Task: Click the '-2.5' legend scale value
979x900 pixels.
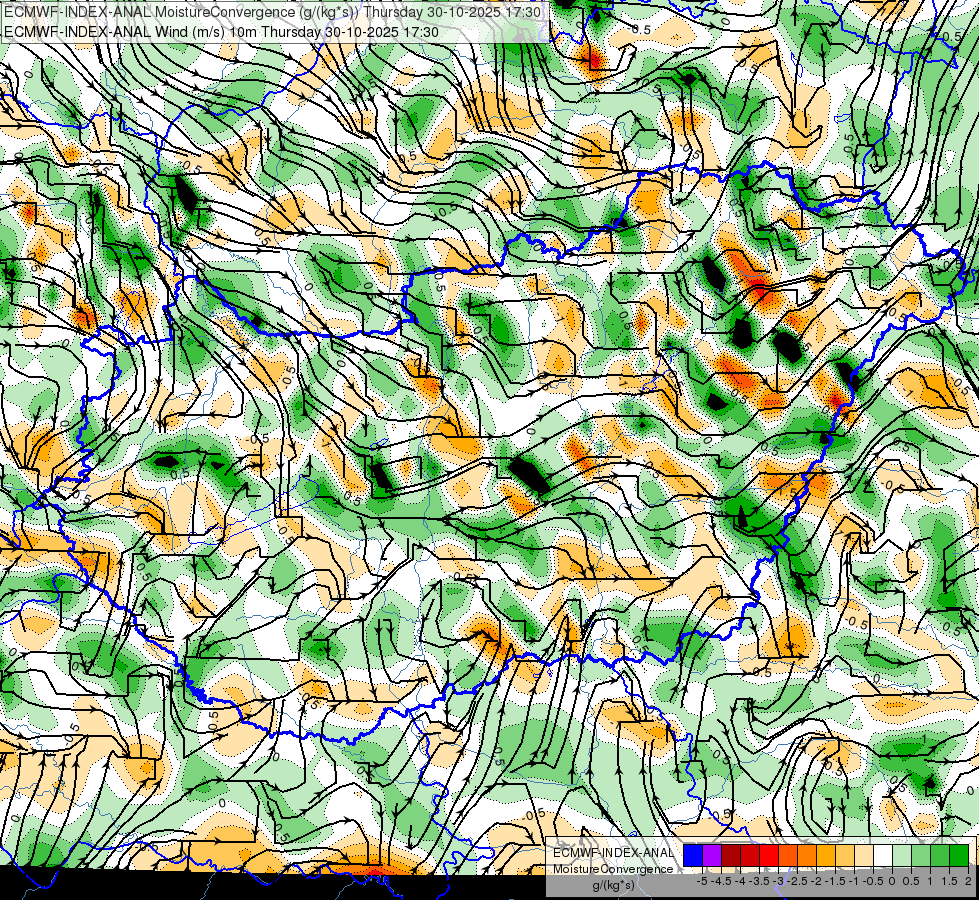Action: tap(797, 881)
